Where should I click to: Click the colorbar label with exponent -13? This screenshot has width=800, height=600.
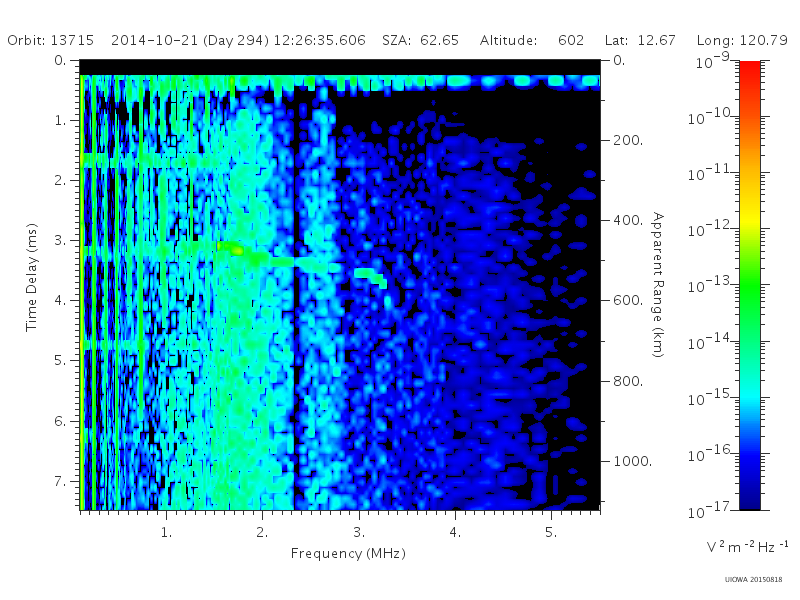711,285
